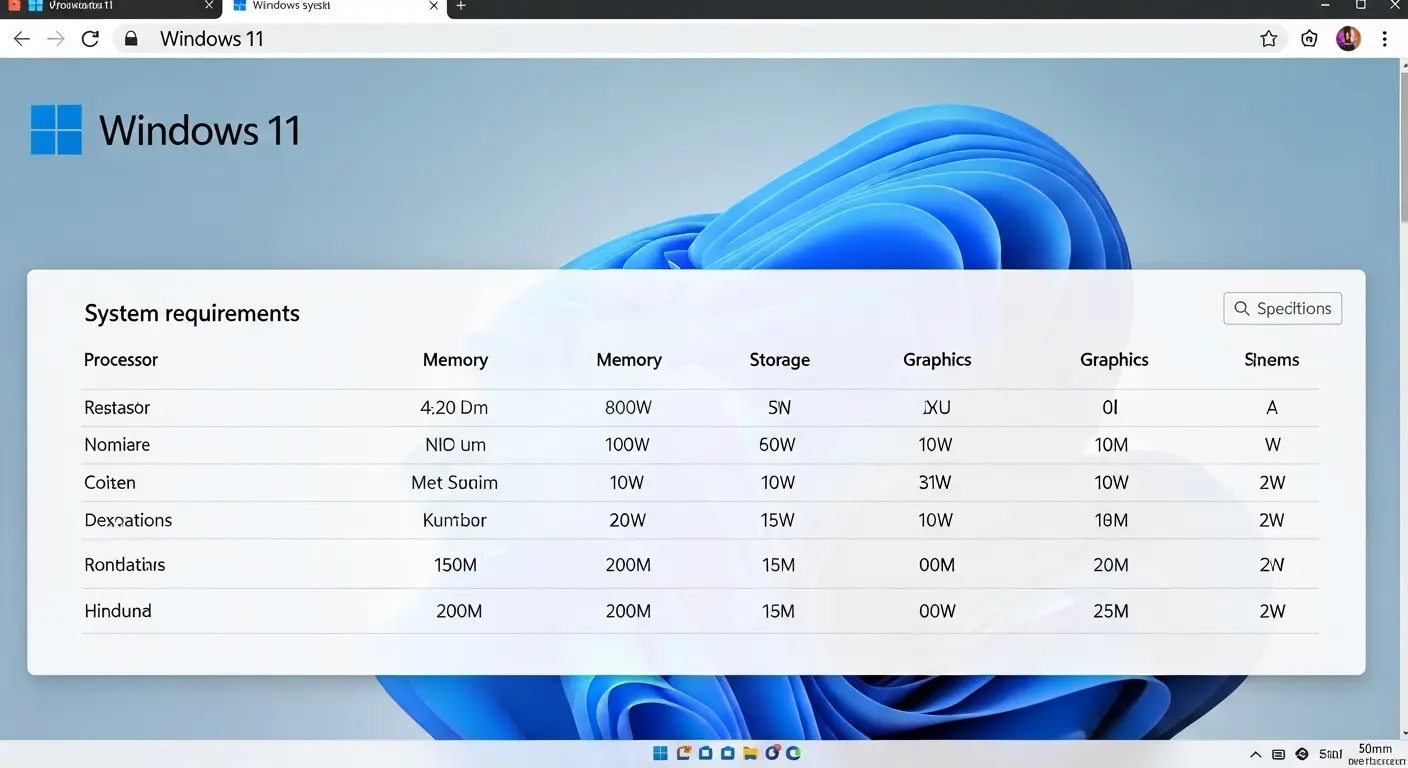Go back using the browser back arrow
The image size is (1408, 768).
pyautogui.click(x=22, y=39)
